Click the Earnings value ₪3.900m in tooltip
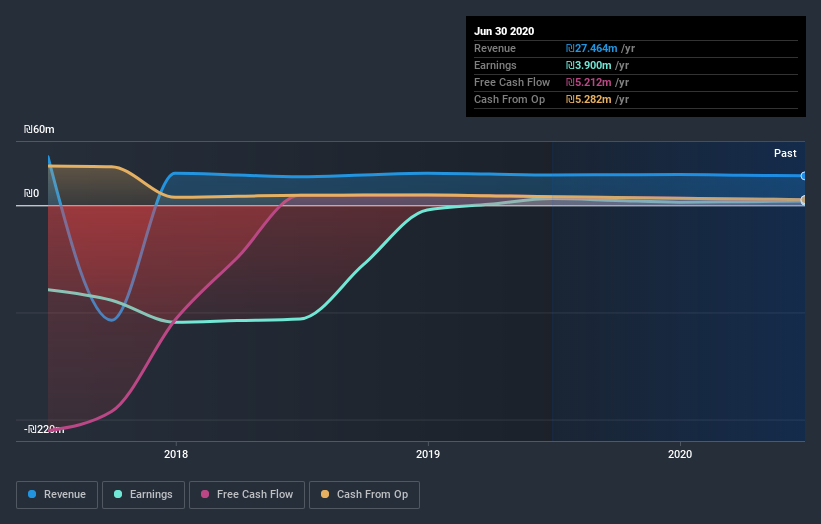Viewport: 821px width, 524px height. coord(588,65)
